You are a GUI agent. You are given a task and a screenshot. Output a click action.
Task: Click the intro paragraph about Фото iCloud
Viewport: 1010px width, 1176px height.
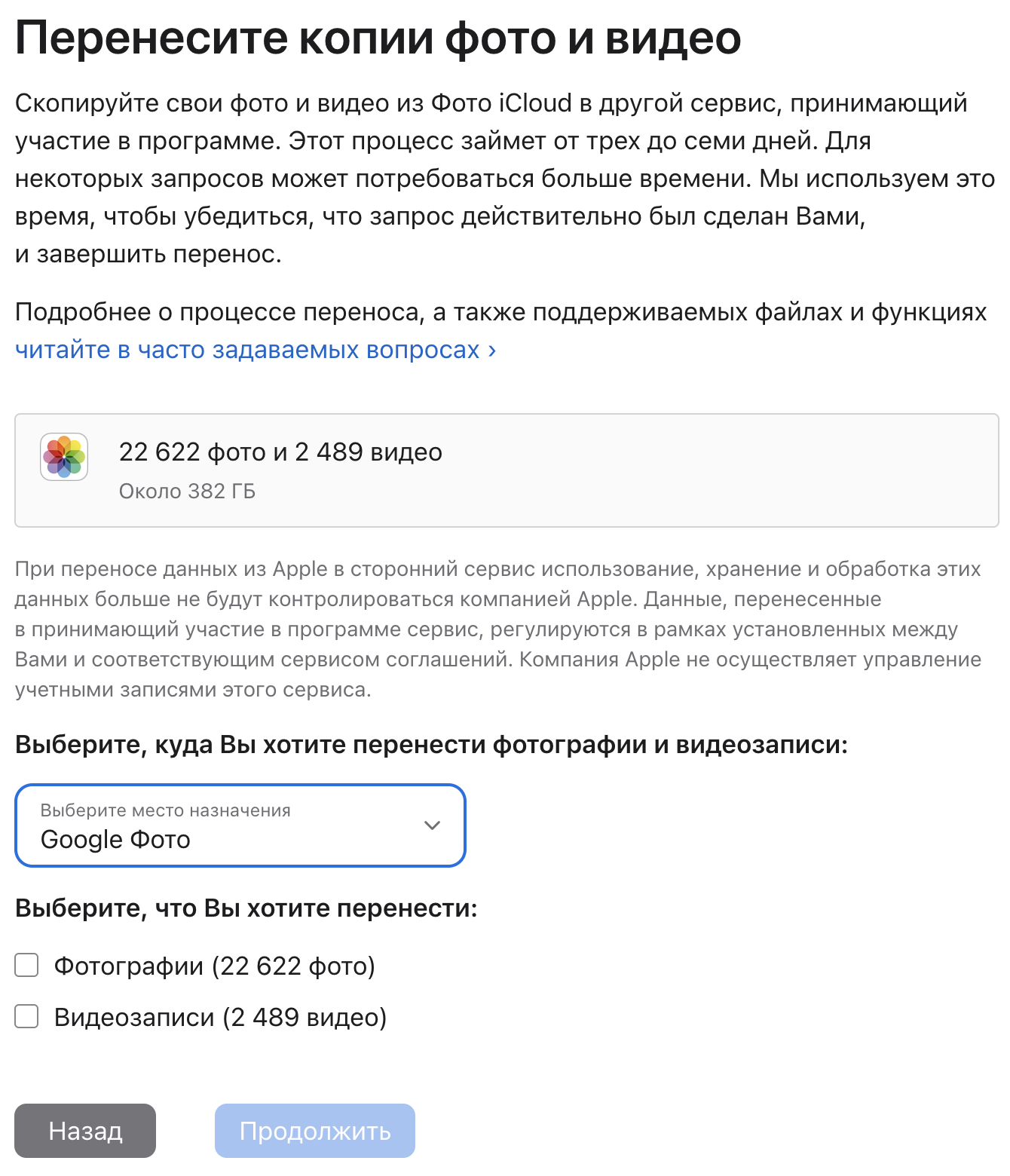pyautogui.click(x=505, y=179)
